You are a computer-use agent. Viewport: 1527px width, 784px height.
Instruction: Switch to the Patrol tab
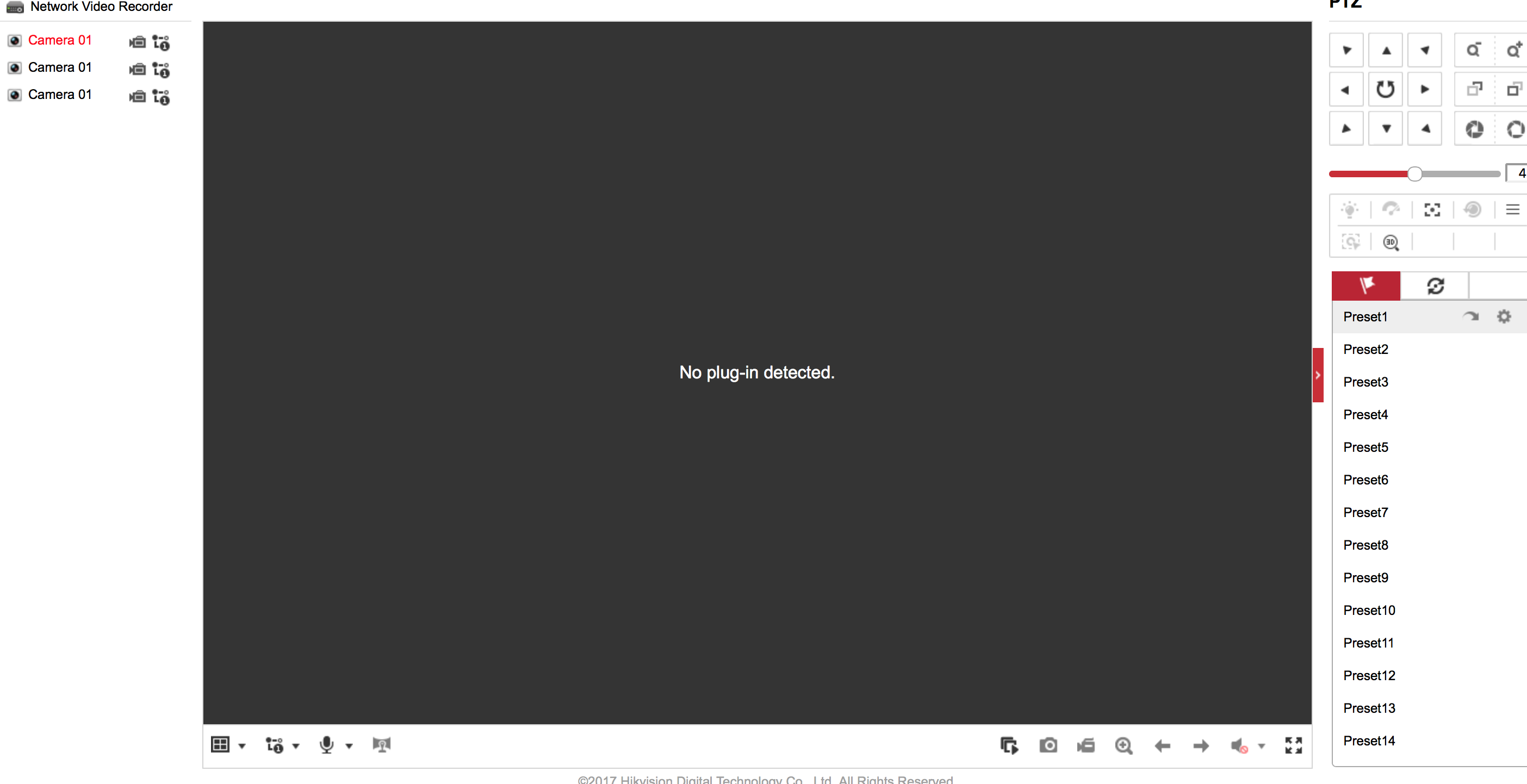1435,286
